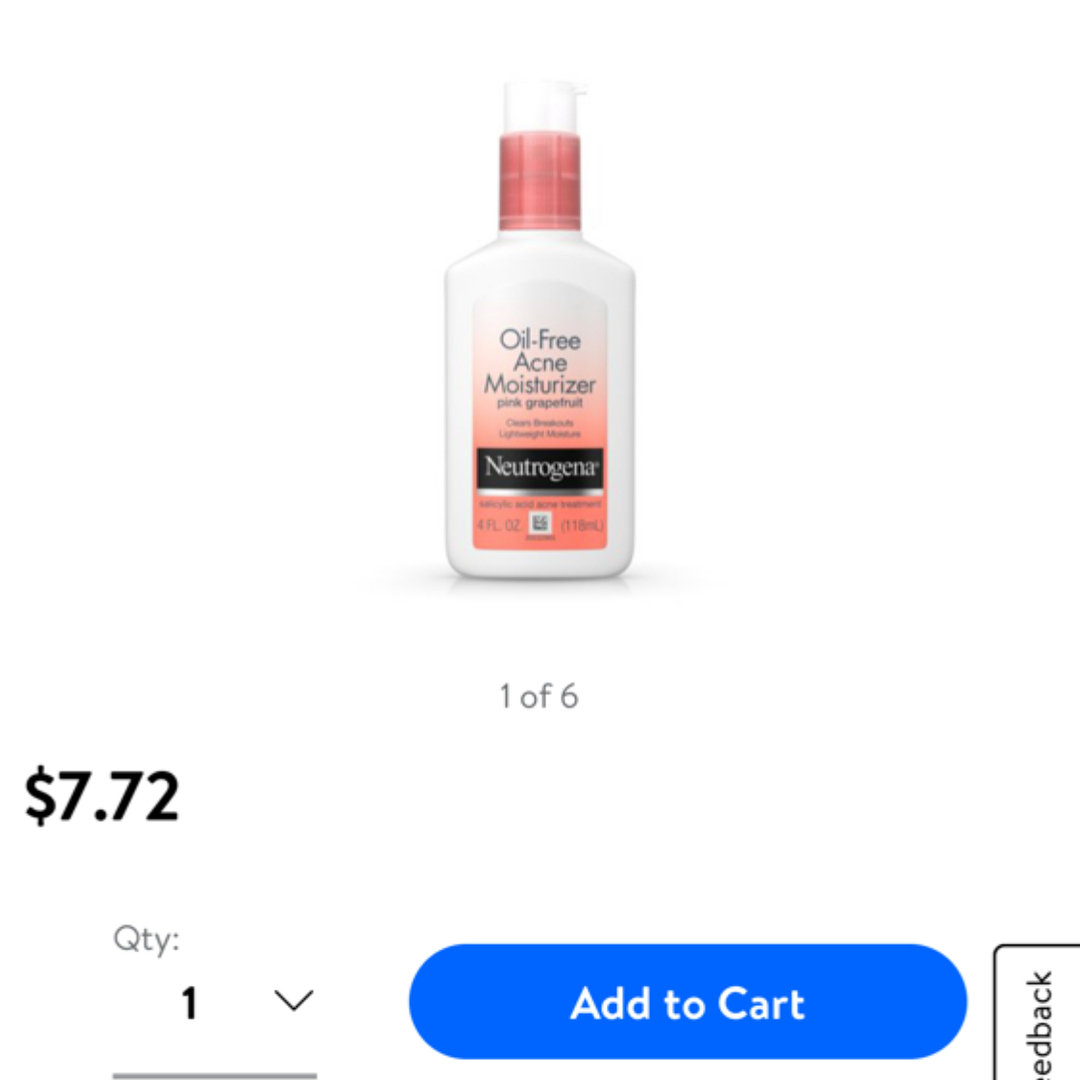The image size is (1080, 1080).
Task: Click the $7.72 price text
Action: coord(102,796)
